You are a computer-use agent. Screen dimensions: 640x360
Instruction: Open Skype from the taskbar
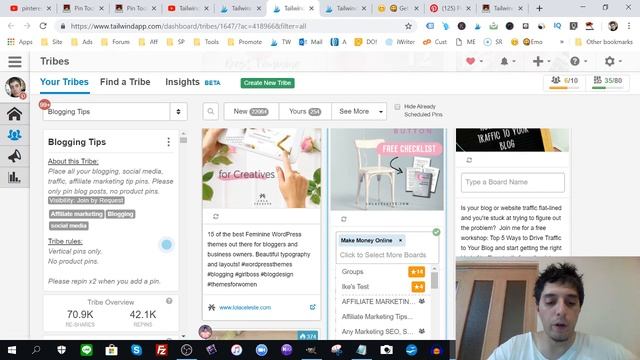(136, 350)
